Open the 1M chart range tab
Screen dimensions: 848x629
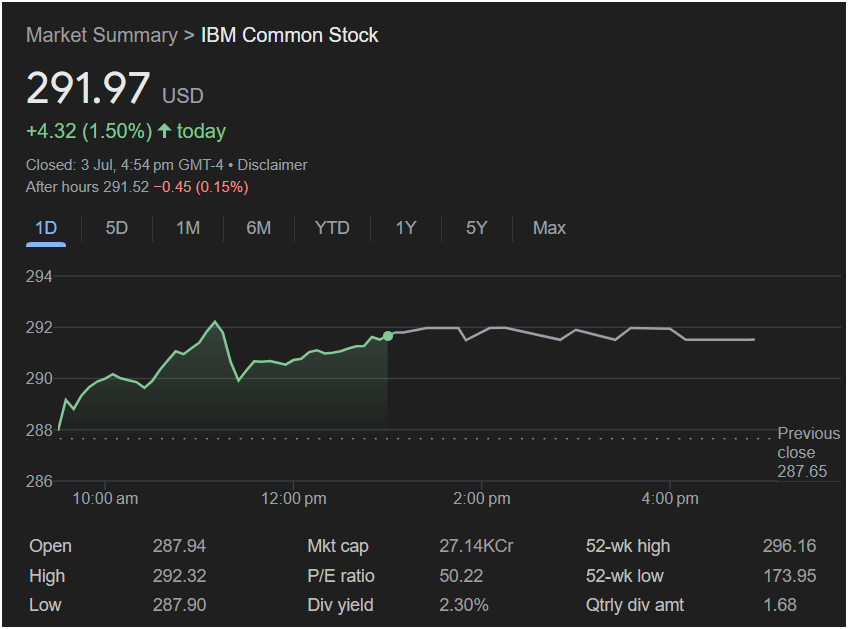point(188,228)
